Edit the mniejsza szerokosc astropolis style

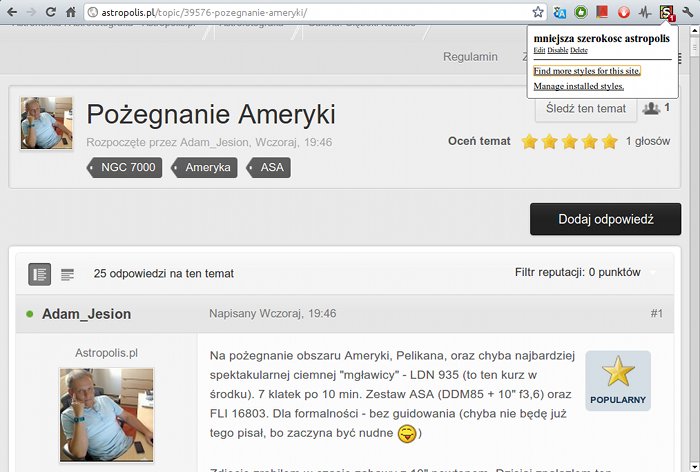click(x=539, y=50)
